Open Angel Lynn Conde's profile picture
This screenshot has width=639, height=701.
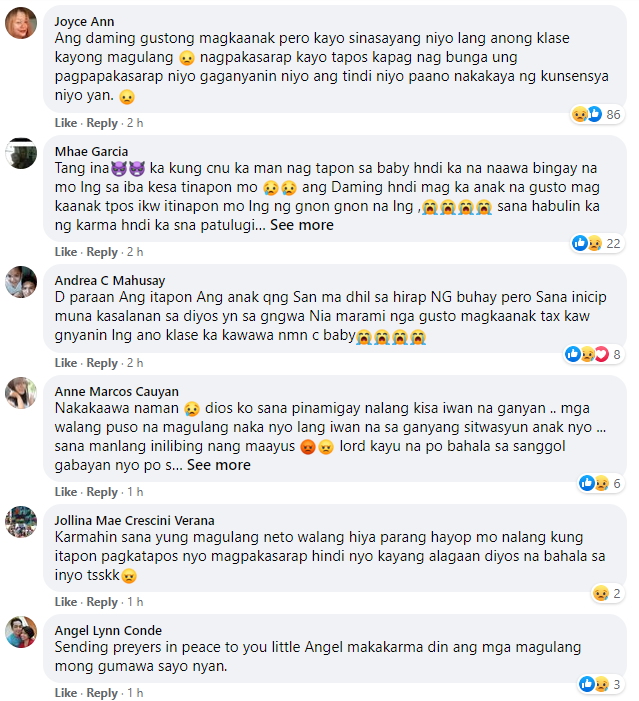[x=21, y=632]
